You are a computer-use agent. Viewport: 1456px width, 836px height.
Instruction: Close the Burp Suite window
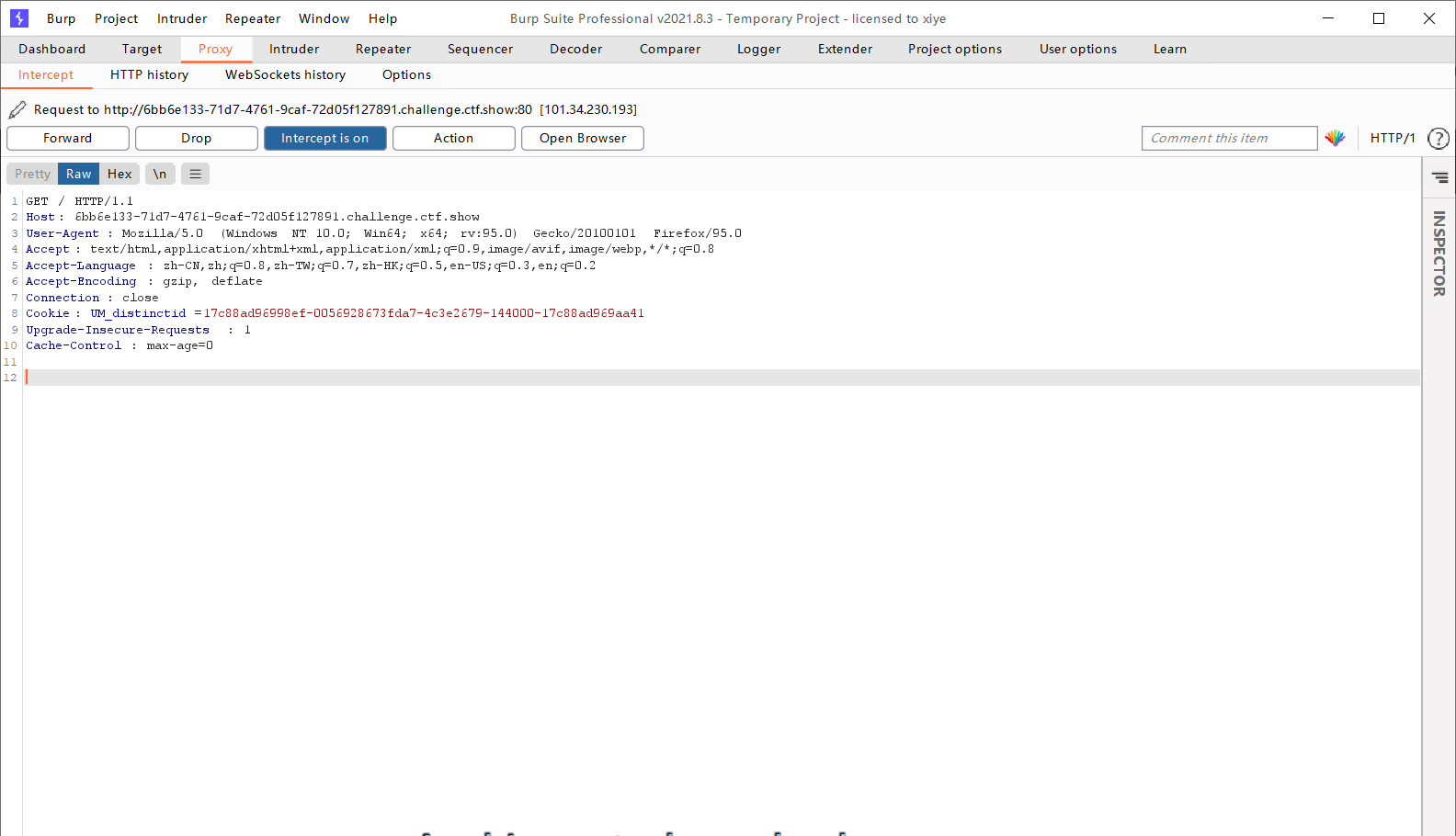1429,18
